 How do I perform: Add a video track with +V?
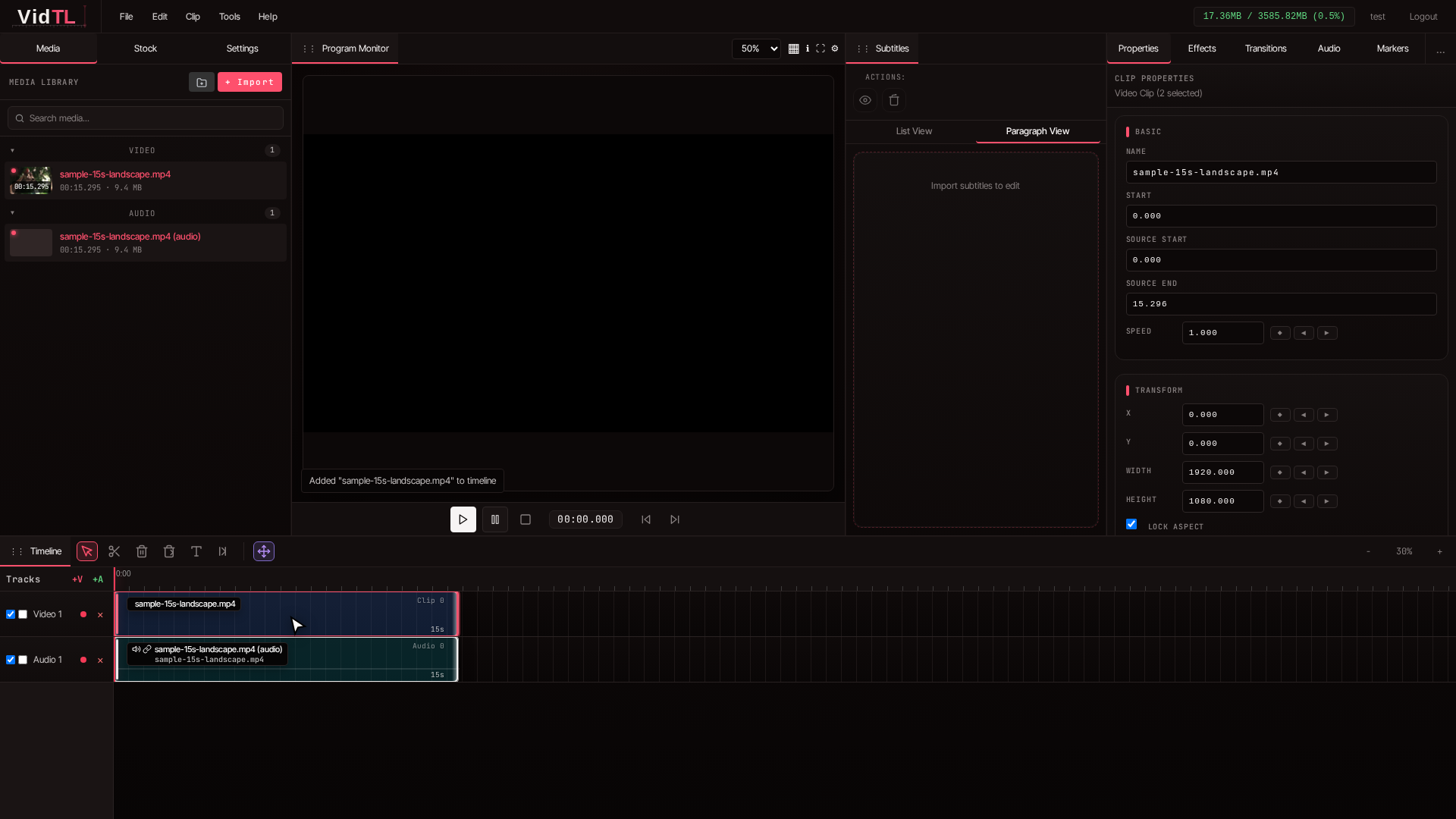[x=77, y=579]
